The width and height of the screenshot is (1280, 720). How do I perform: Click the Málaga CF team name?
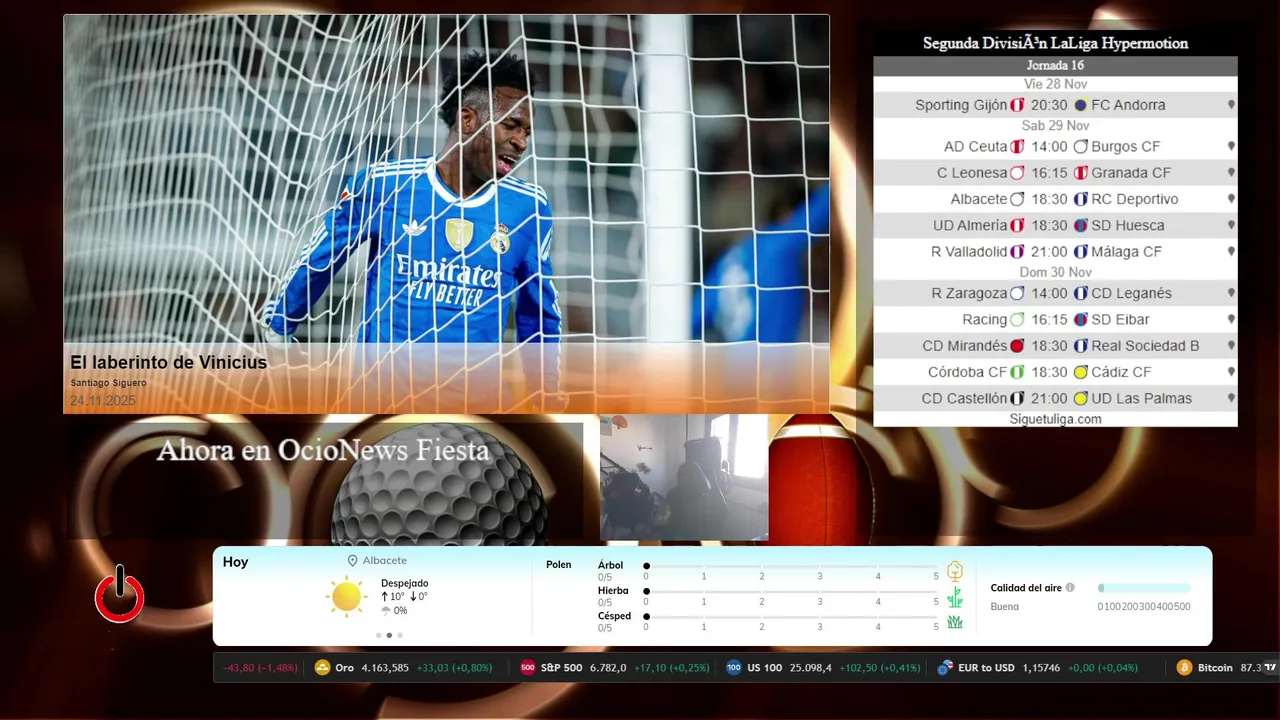(1126, 252)
